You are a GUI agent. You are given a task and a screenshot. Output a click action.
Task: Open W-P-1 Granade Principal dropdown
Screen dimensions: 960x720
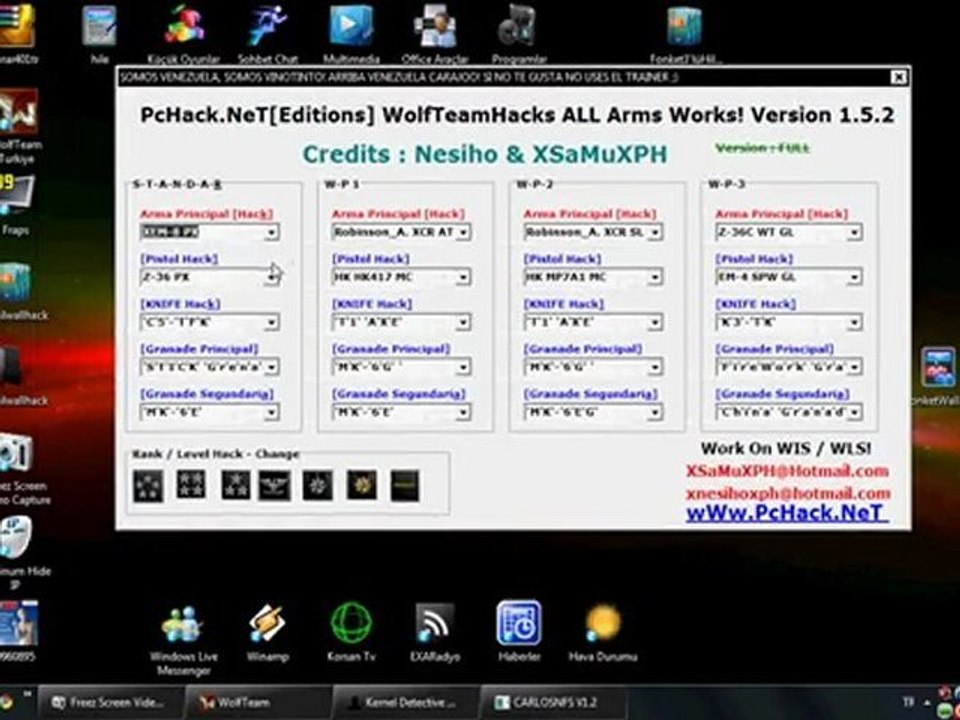tap(402, 367)
